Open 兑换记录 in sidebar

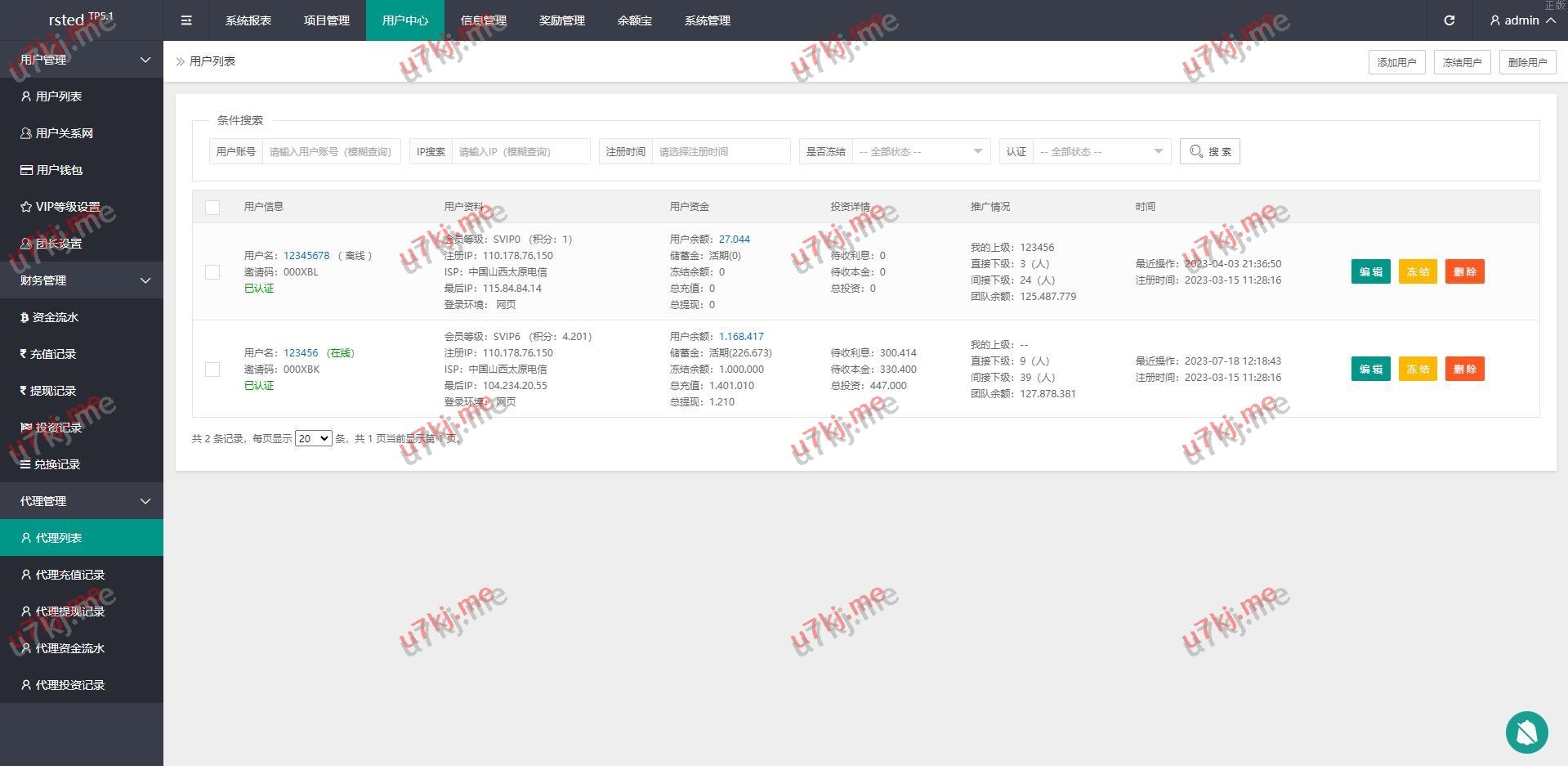(x=56, y=464)
